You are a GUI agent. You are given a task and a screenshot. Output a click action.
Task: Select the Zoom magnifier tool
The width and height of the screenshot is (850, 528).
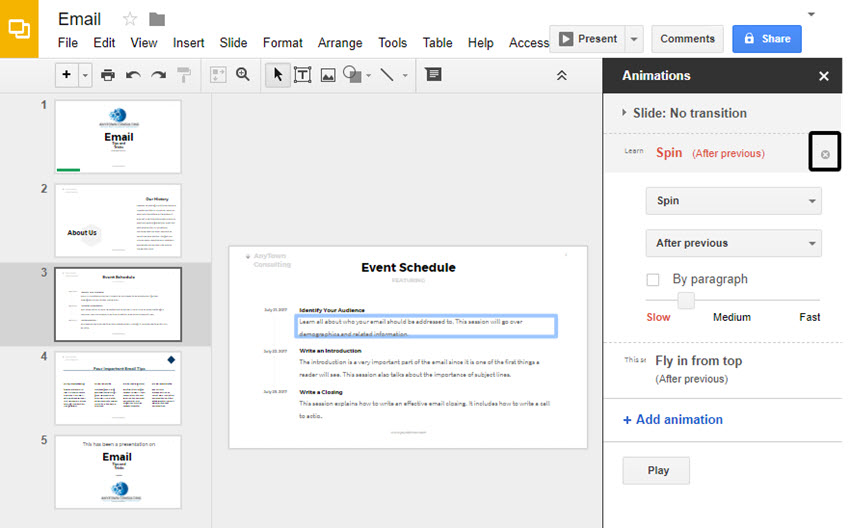click(243, 75)
